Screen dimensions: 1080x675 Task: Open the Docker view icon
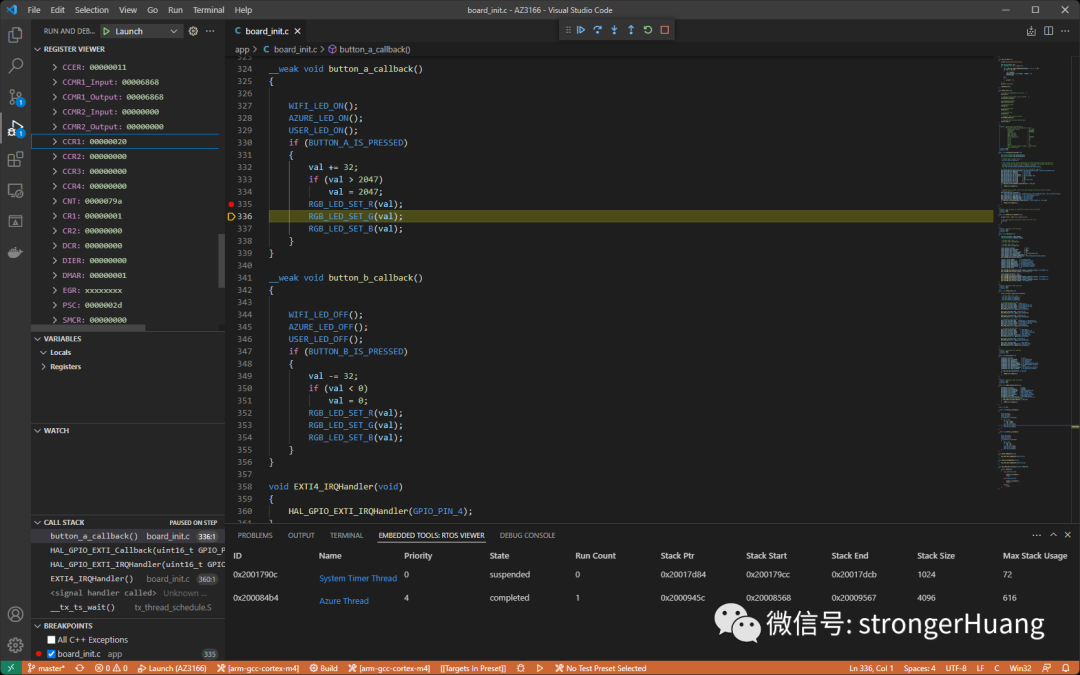(x=15, y=253)
